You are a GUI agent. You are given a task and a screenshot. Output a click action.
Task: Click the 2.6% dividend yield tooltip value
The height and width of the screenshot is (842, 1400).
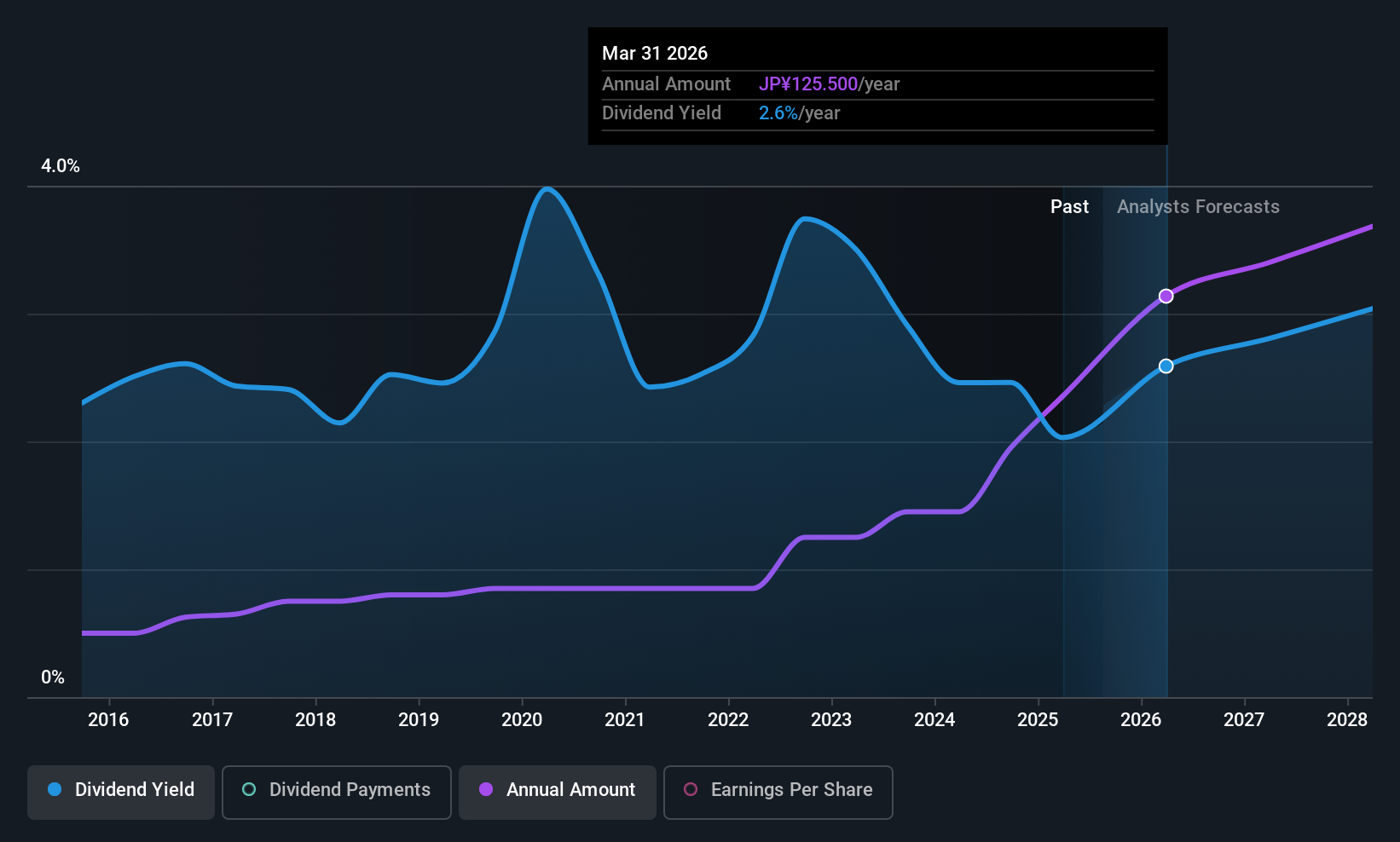click(x=778, y=113)
